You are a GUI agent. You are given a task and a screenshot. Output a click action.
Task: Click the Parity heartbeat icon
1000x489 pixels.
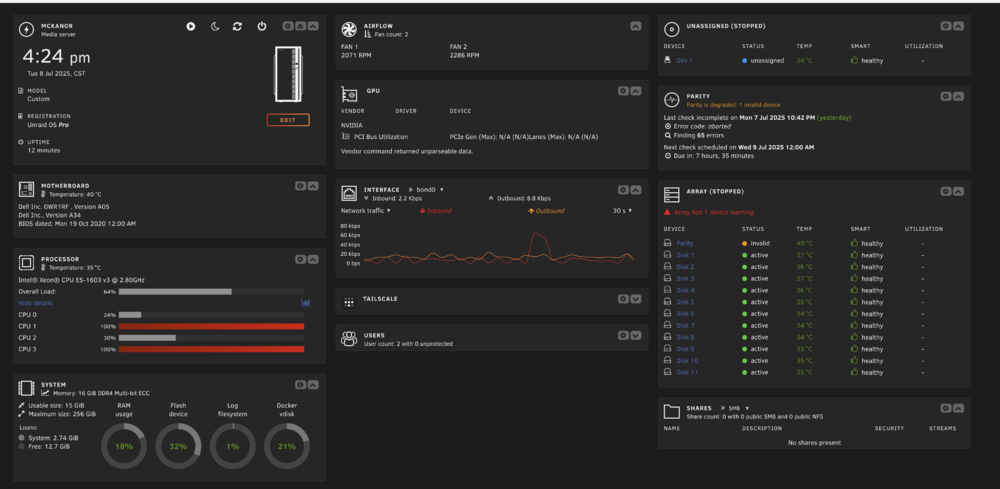tap(672, 99)
